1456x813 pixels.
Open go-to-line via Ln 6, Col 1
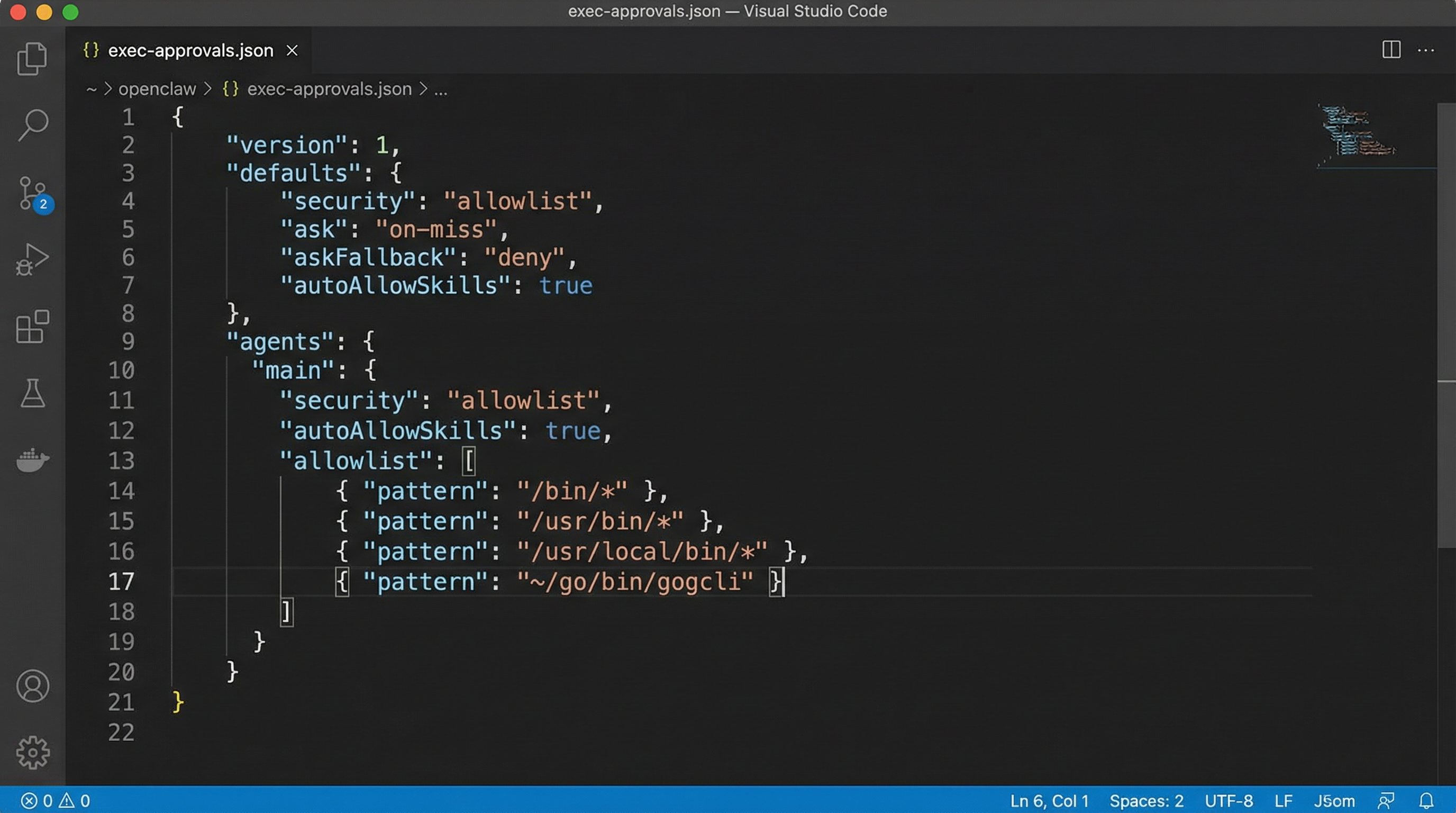(1049, 801)
